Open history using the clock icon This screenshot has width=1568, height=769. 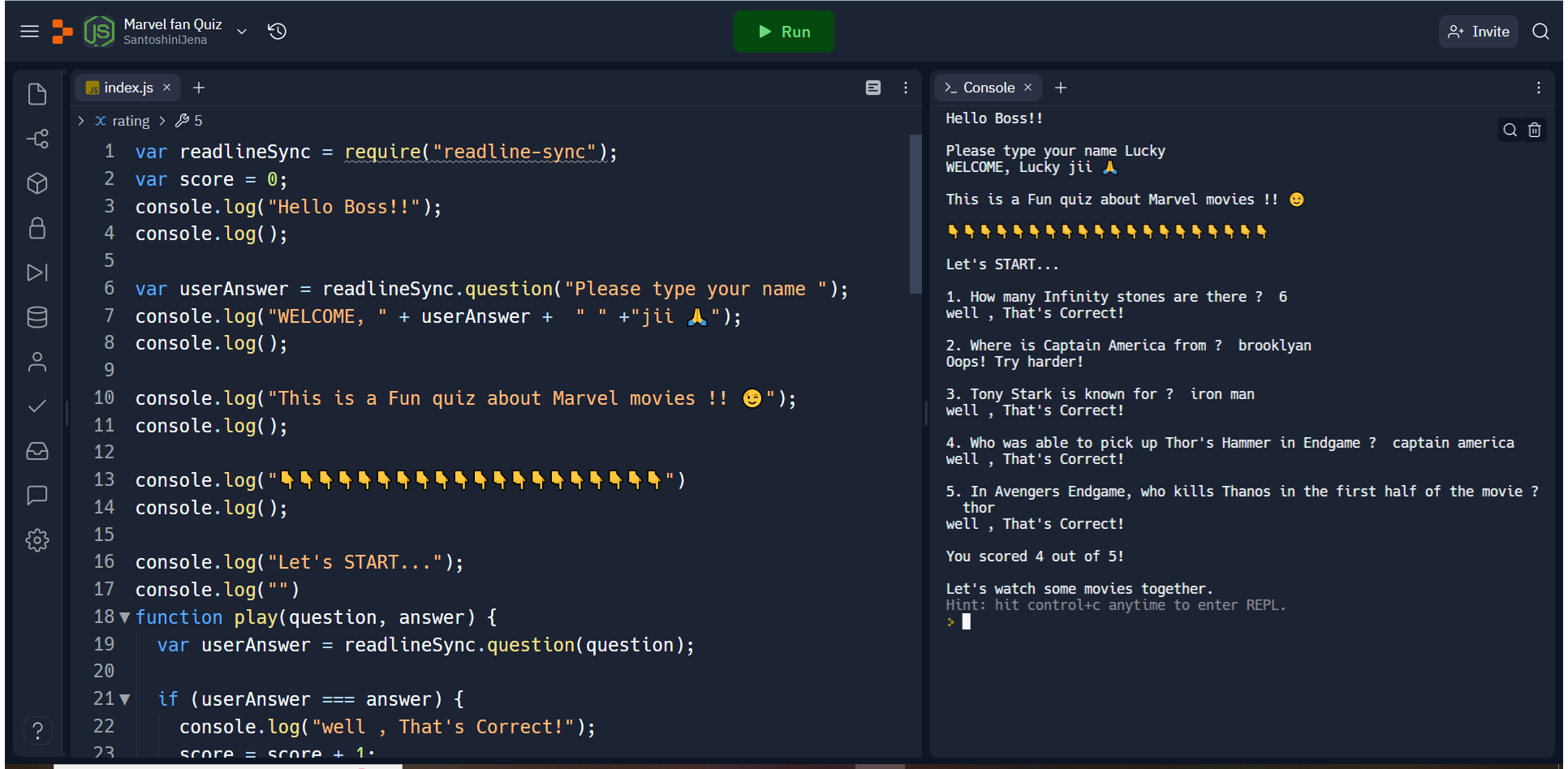click(x=277, y=31)
